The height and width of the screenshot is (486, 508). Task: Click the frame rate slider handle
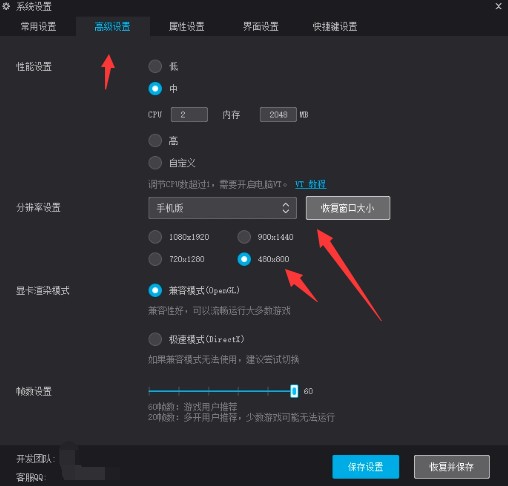coord(294,391)
